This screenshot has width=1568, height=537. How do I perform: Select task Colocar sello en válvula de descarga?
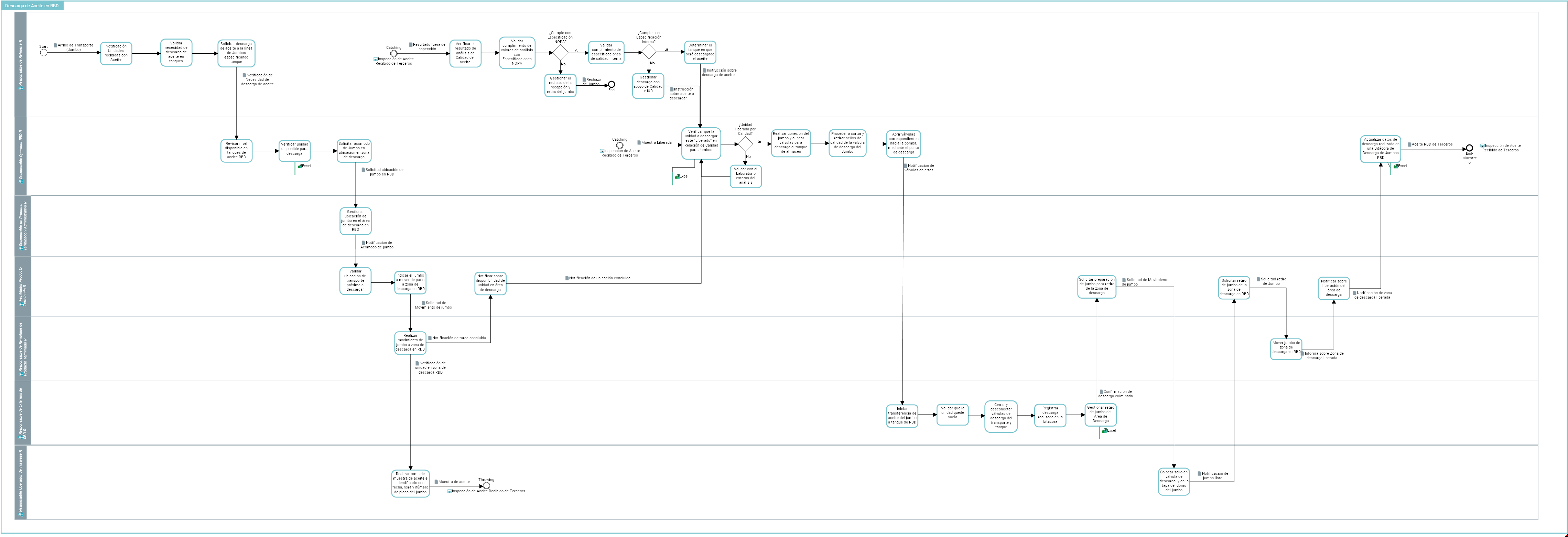(x=1174, y=482)
